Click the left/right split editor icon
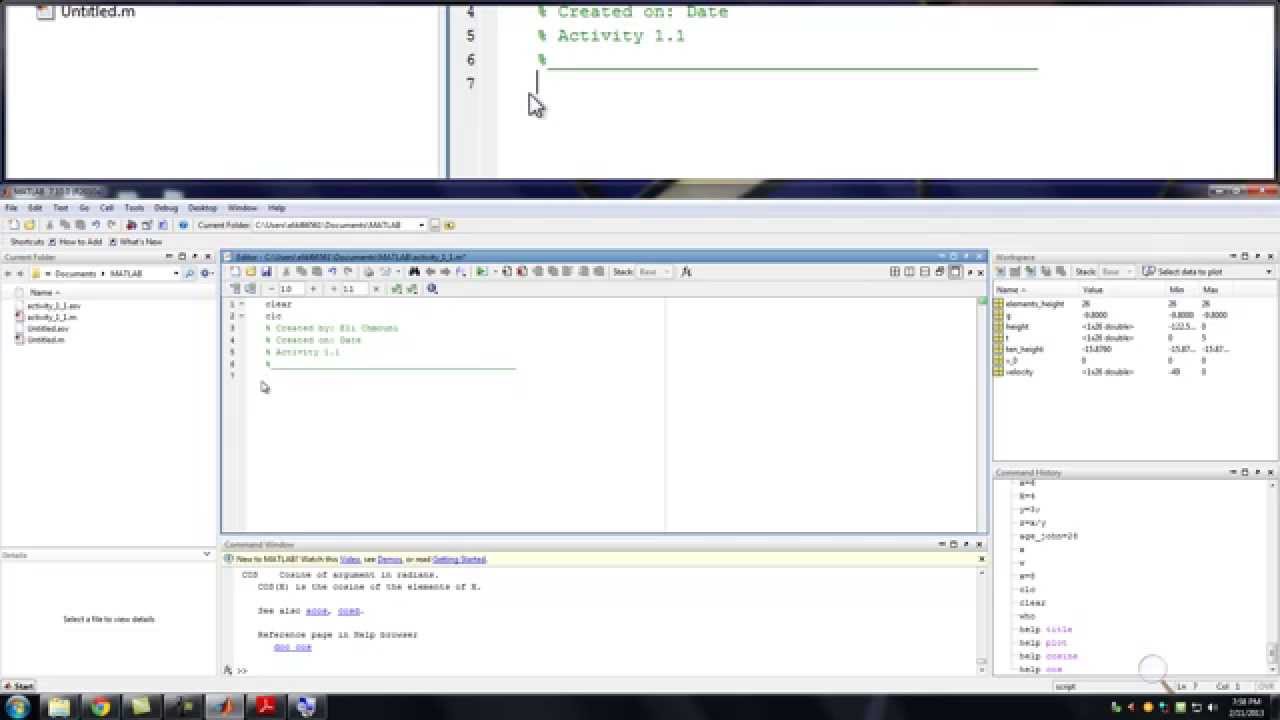The width and height of the screenshot is (1280, 720). click(909, 271)
